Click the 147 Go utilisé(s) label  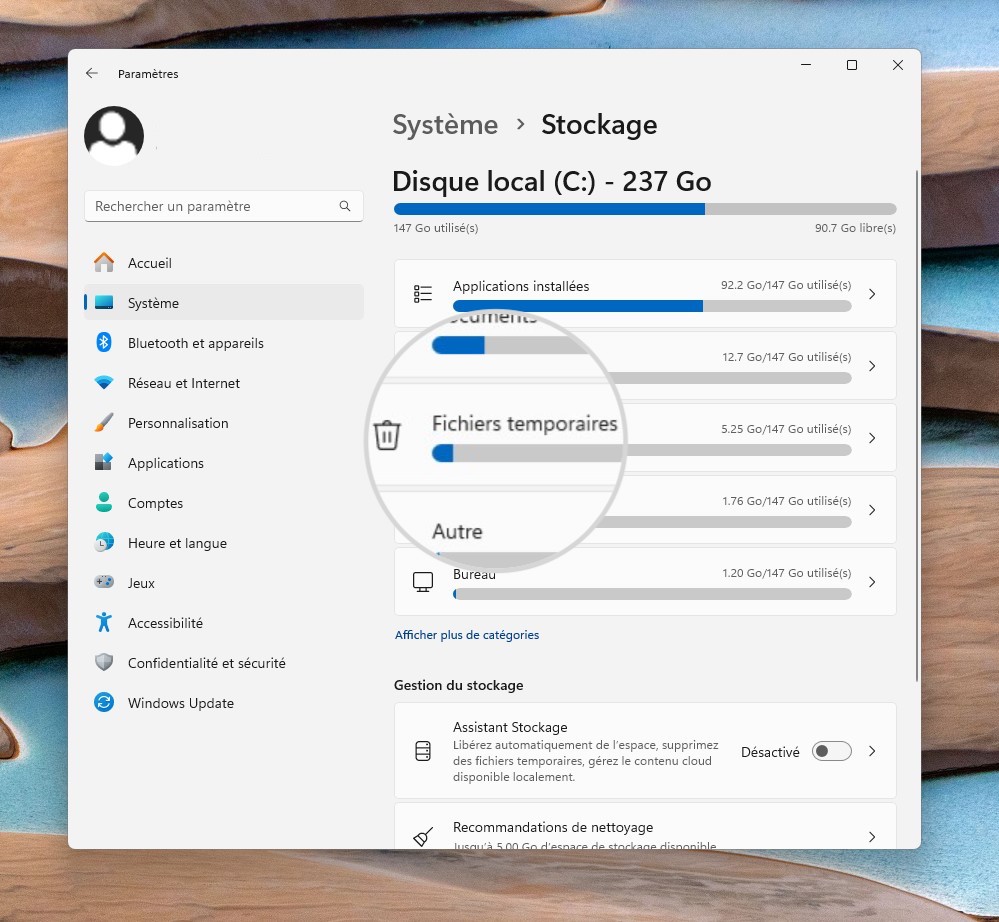pyautogui.click(x=436, y=227)
